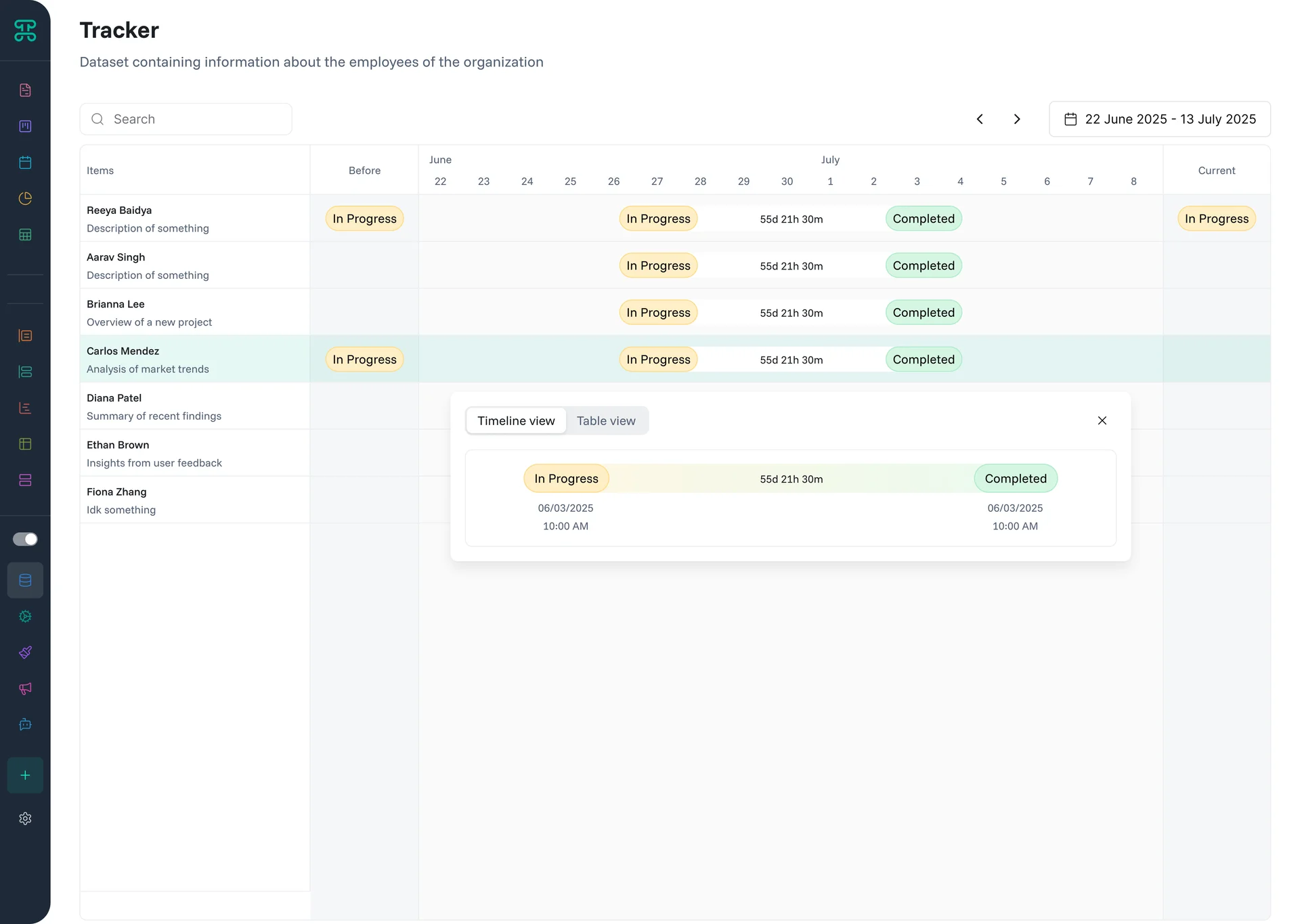
Task: Open the calendar icon in sidebar
Action: (x=25, y=162)
